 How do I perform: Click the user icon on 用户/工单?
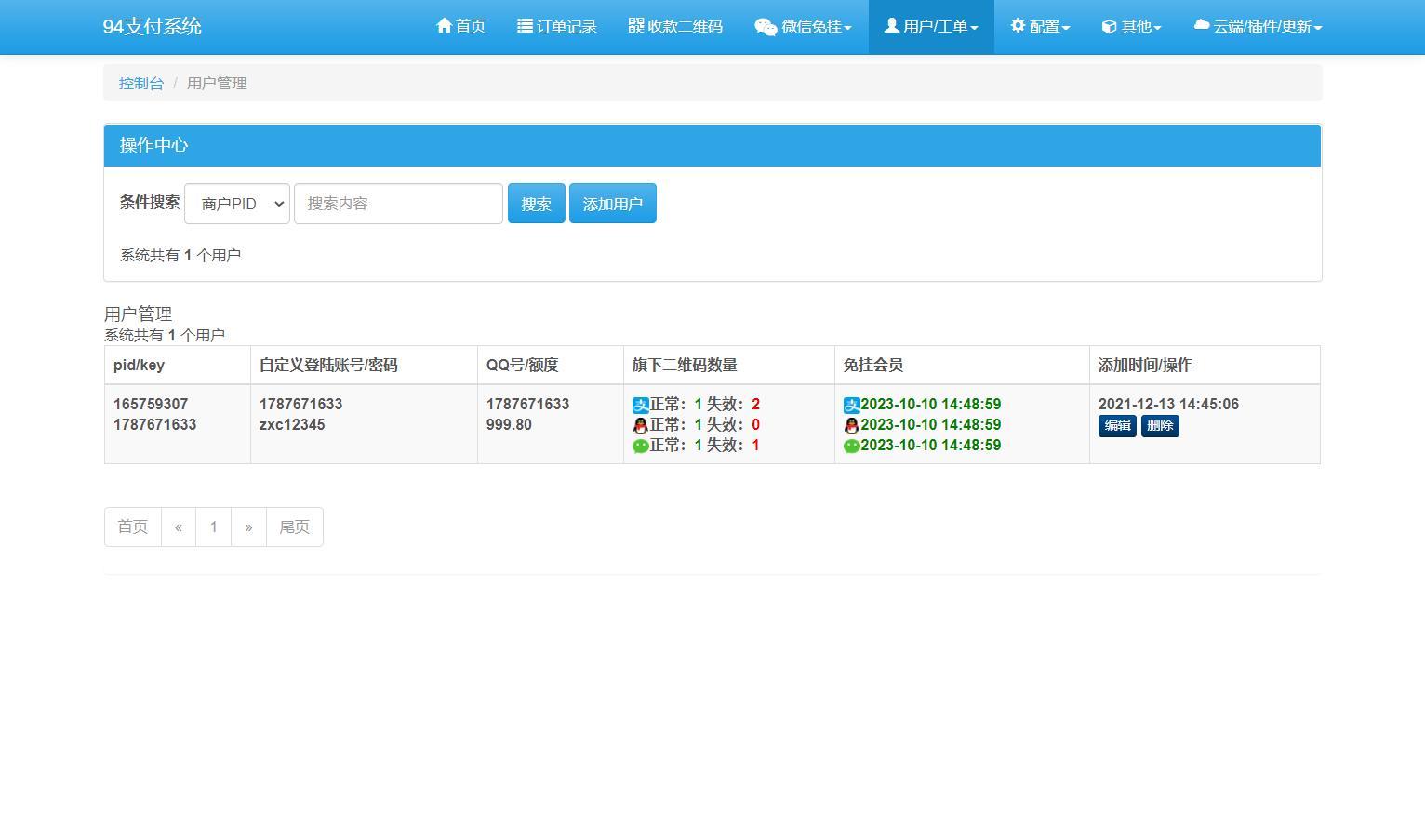point(890,26)
